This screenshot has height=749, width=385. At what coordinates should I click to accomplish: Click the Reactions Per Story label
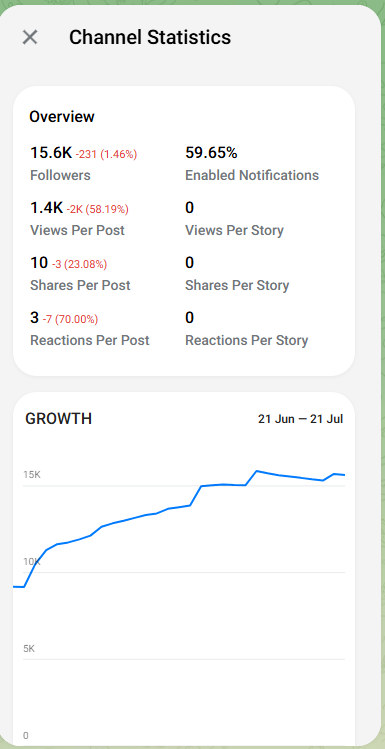(x=246, y=341)
